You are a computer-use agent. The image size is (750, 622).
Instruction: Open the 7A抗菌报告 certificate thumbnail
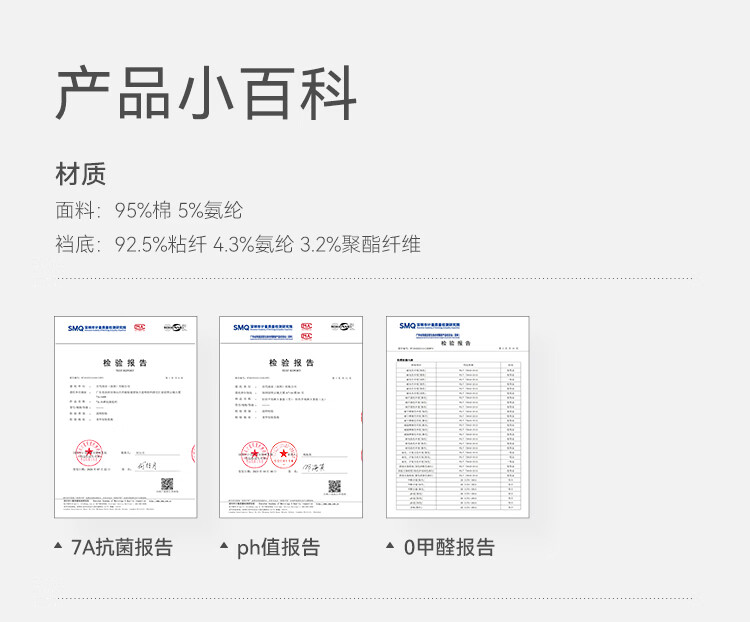click(x=126, y=417)
